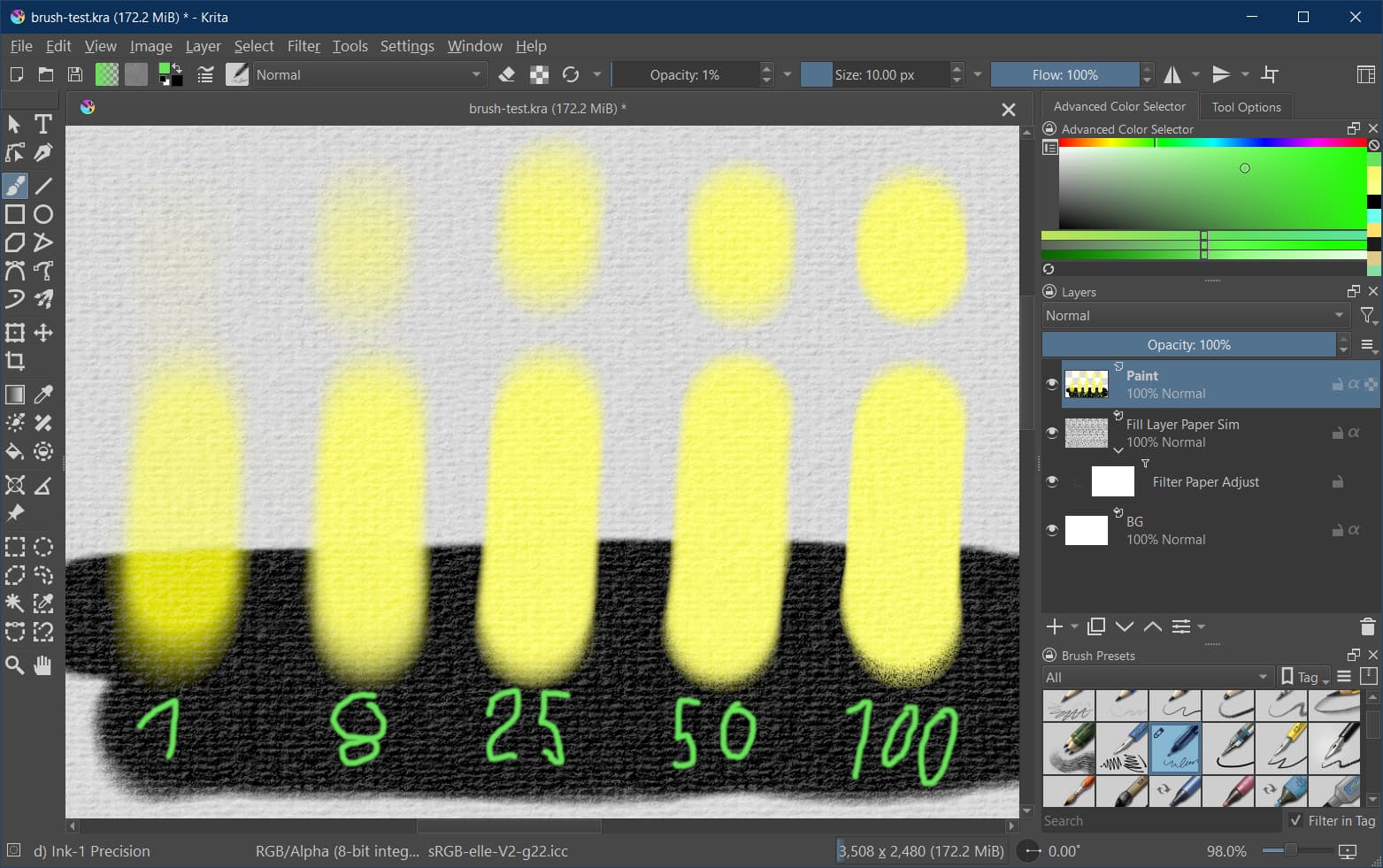Select the Crop tool
Viewport: 1383px width, 868px height.
coord(15,361)
